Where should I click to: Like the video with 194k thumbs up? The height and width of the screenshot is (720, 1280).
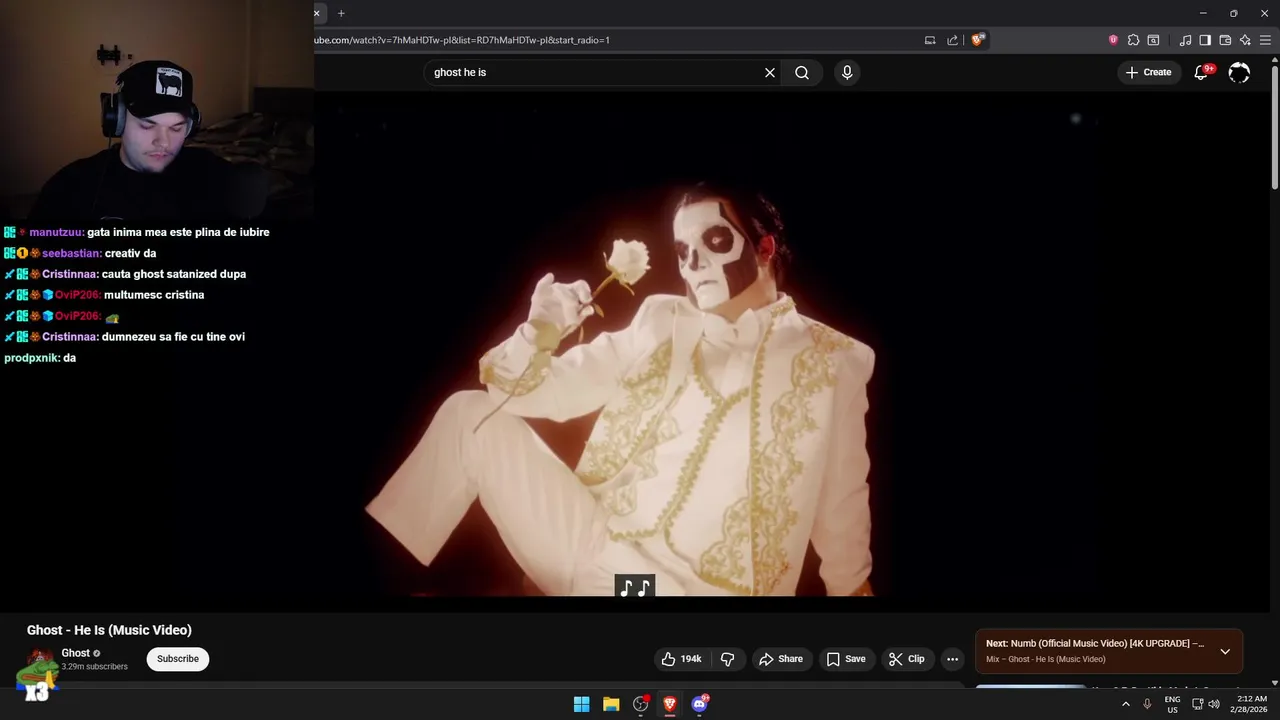point(682,659)
